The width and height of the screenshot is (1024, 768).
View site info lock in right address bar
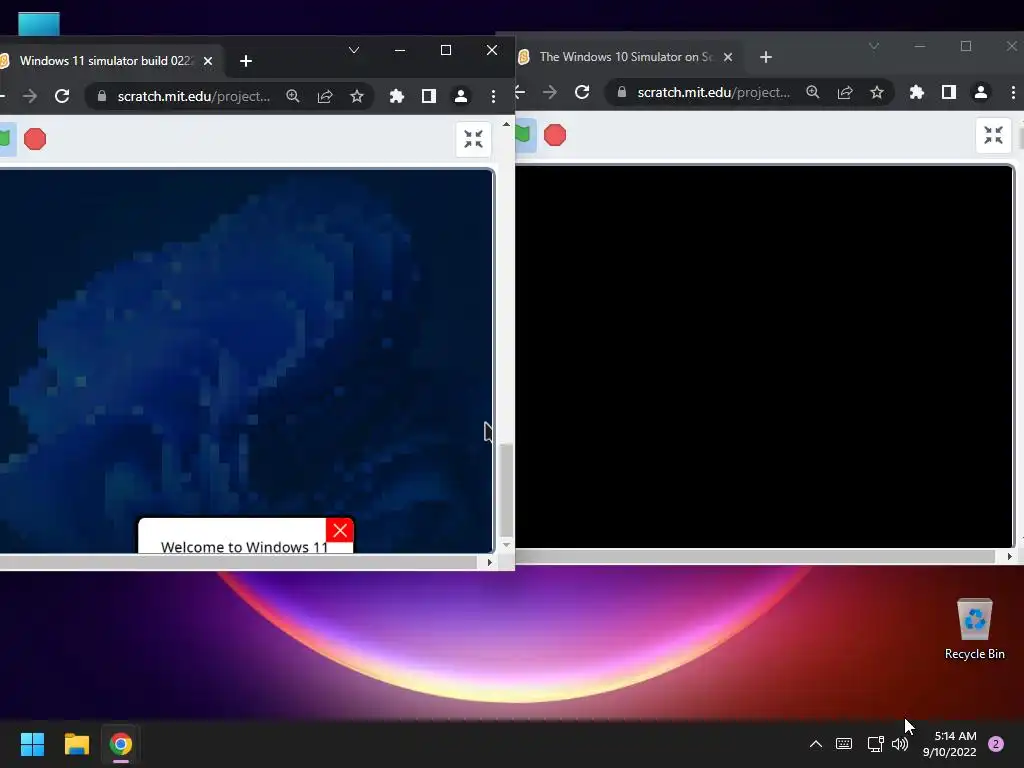(x=622, y=92)
